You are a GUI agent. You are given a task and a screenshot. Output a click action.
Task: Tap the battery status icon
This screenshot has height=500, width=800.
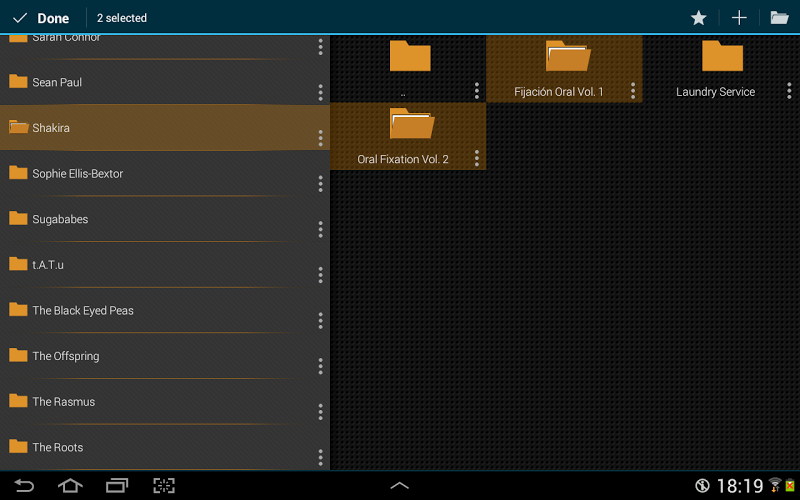pyautogui.click(x=790, y=485)
